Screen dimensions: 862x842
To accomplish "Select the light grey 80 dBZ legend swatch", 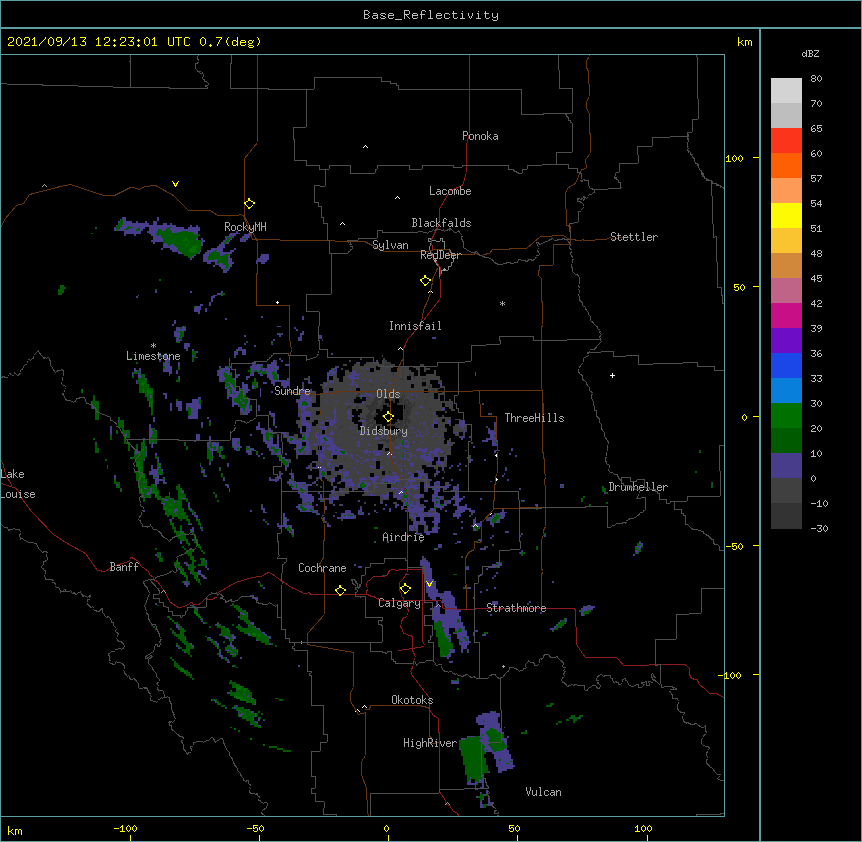I will (786, 91).
